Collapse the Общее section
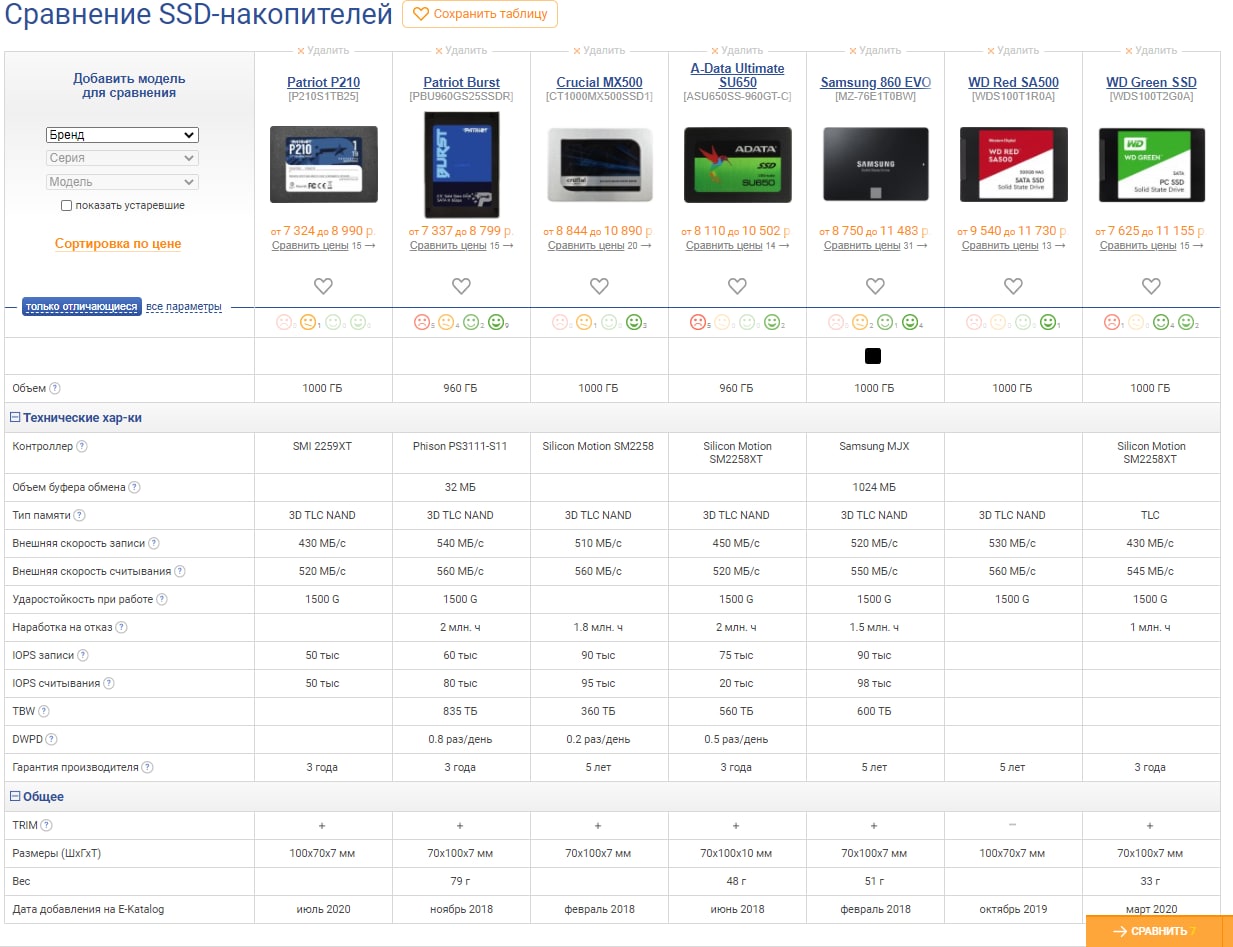This screenshot has width=1233, height=947. click(x=15, y=797)
